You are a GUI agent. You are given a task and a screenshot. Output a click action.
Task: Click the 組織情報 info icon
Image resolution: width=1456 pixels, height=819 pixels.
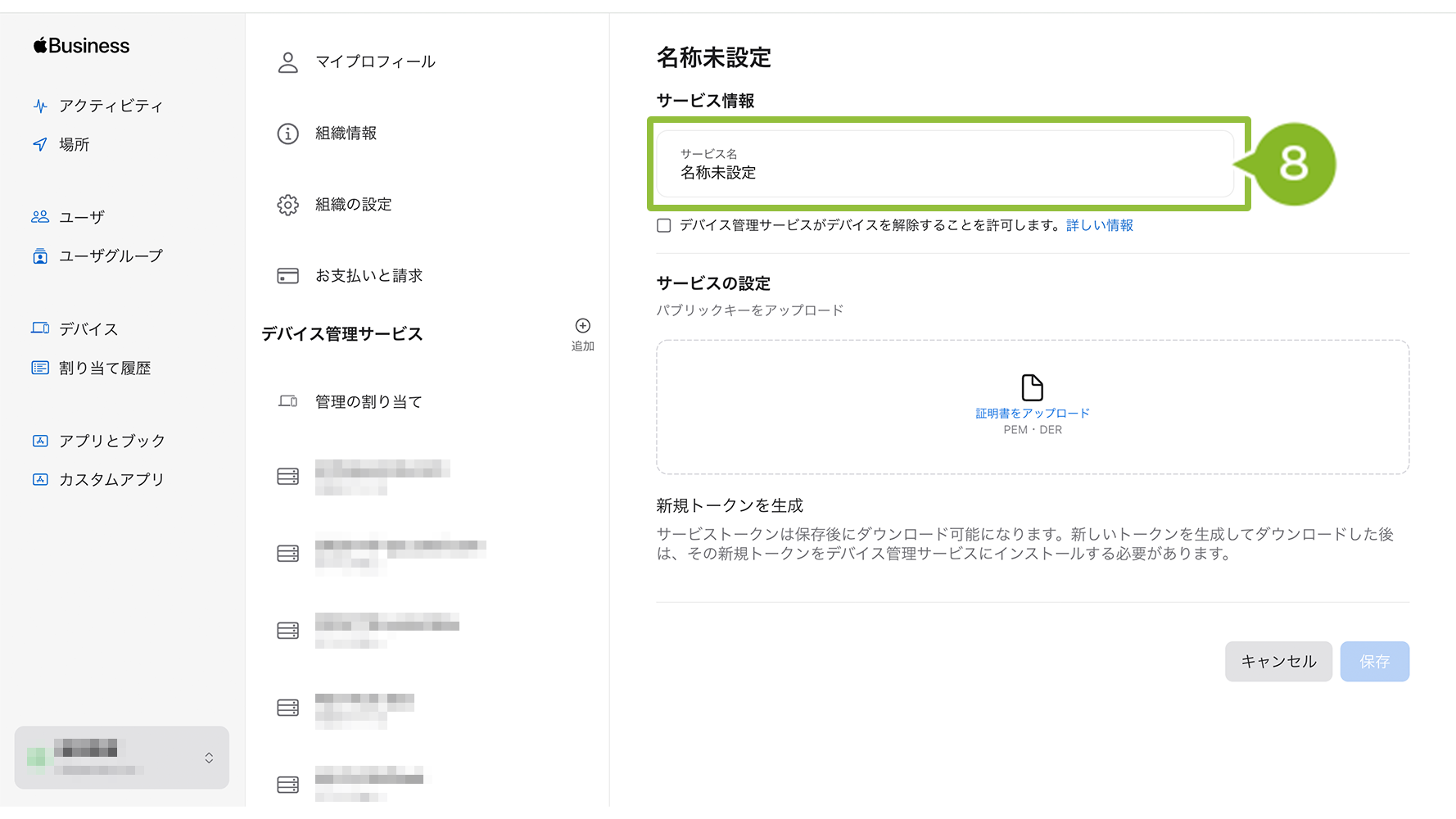(x=287, y=133)
